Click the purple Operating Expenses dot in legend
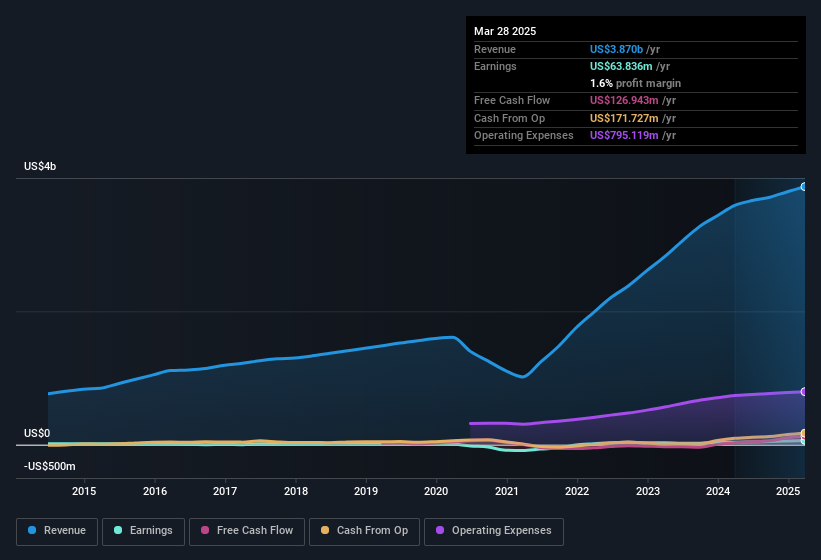821x560 pixels. click(x=440, y=531)
